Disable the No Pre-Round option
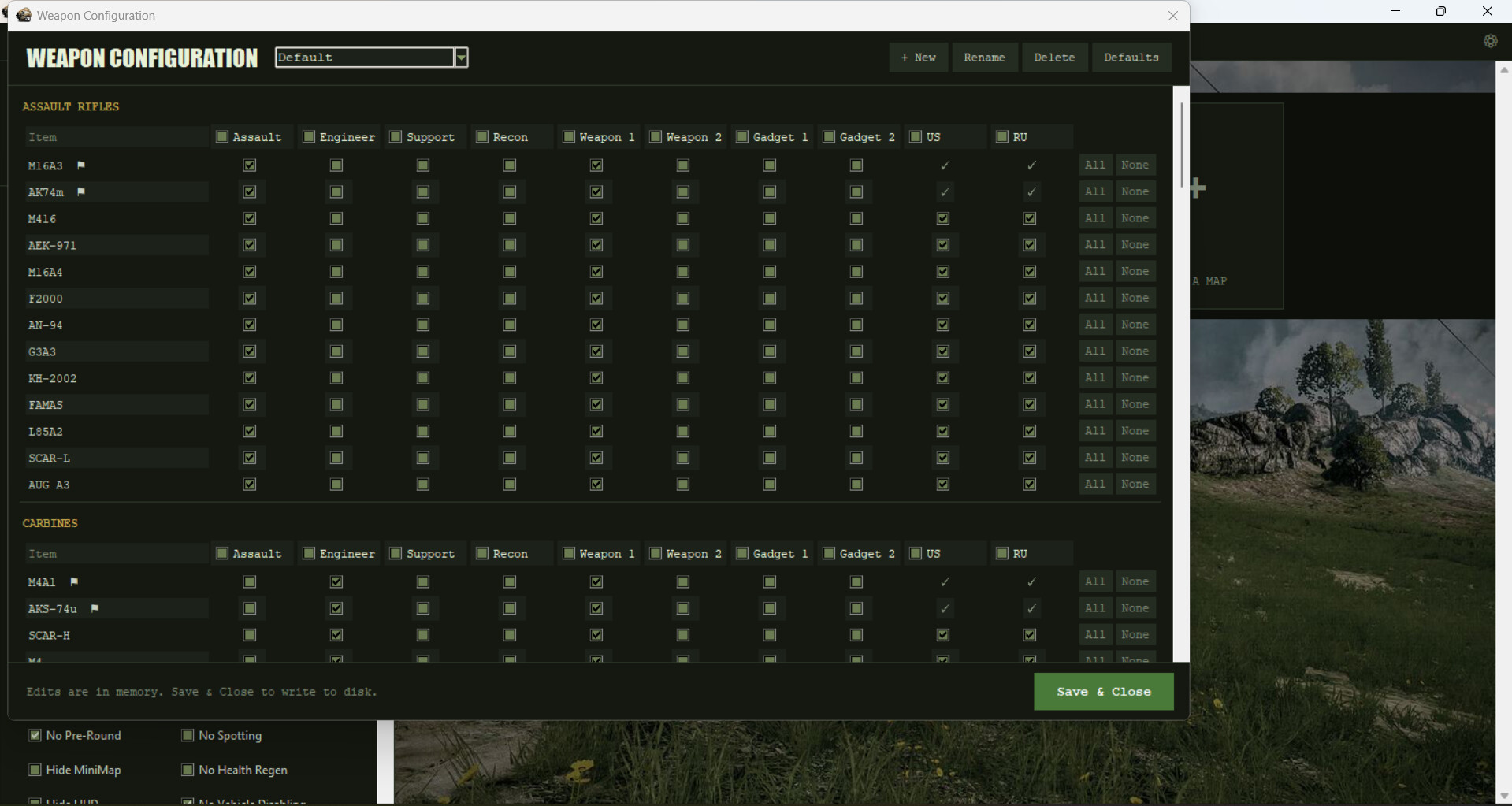 click(x=35, y=735)
